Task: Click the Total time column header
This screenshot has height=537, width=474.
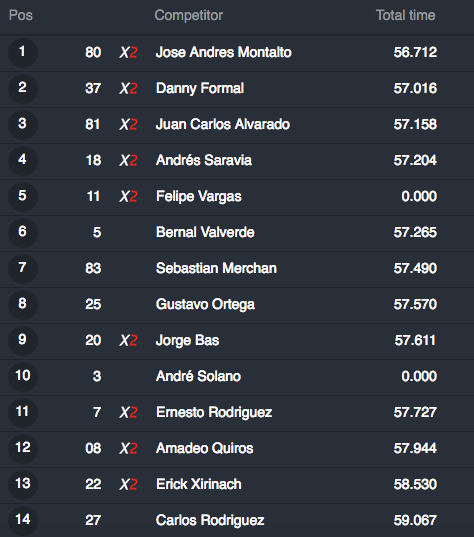Action: 406,15
